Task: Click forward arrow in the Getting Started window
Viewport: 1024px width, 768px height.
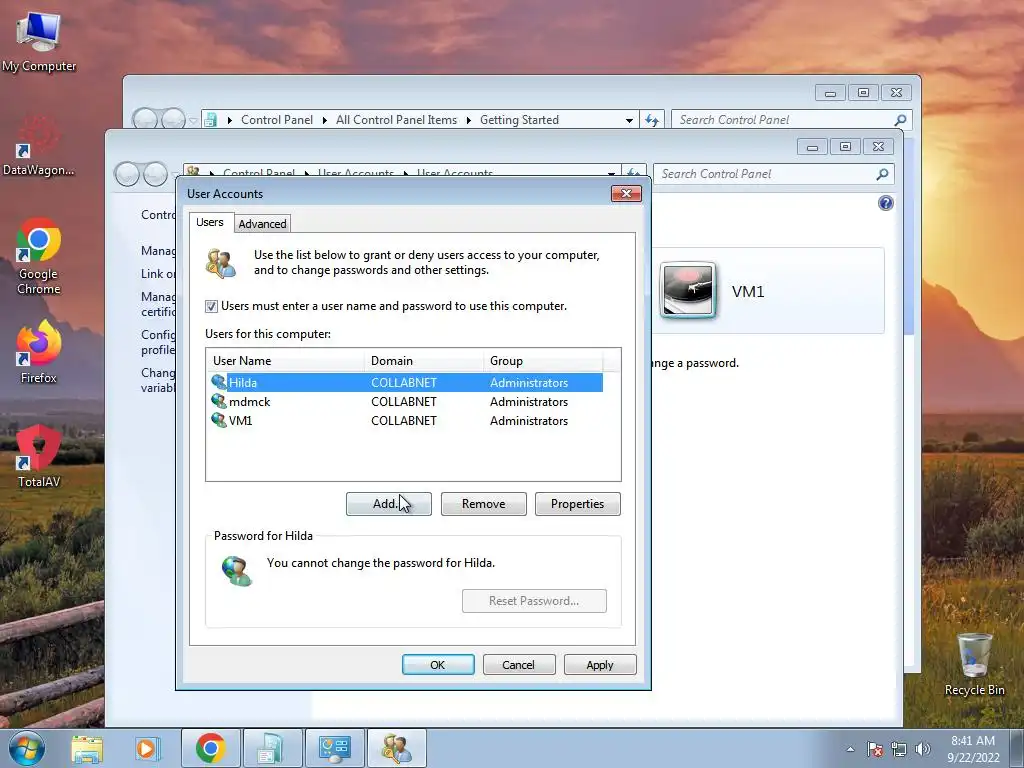Action: tap(173, 120)
